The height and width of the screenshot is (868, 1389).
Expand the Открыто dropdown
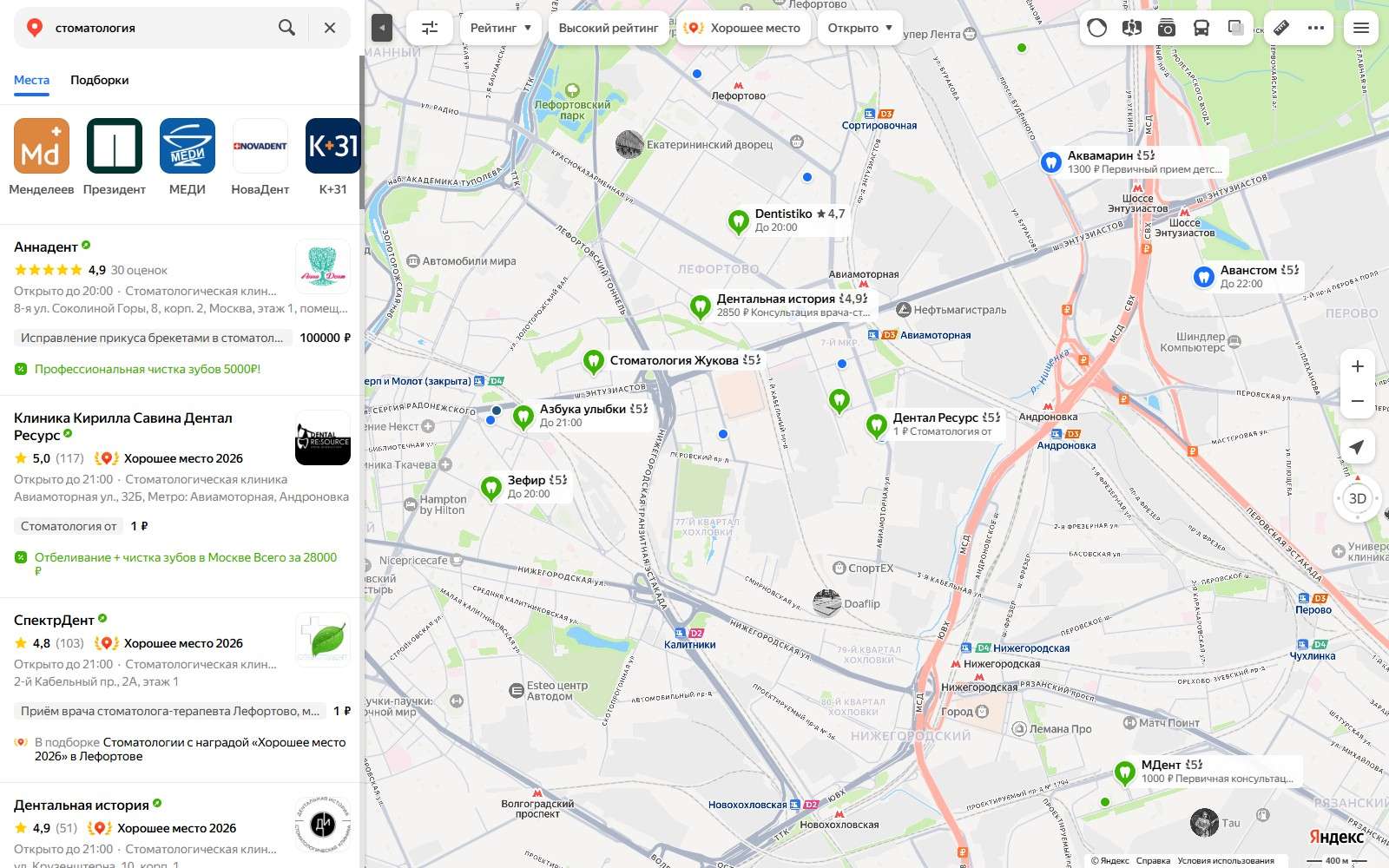pyautogui.click(x=859, y=28)
